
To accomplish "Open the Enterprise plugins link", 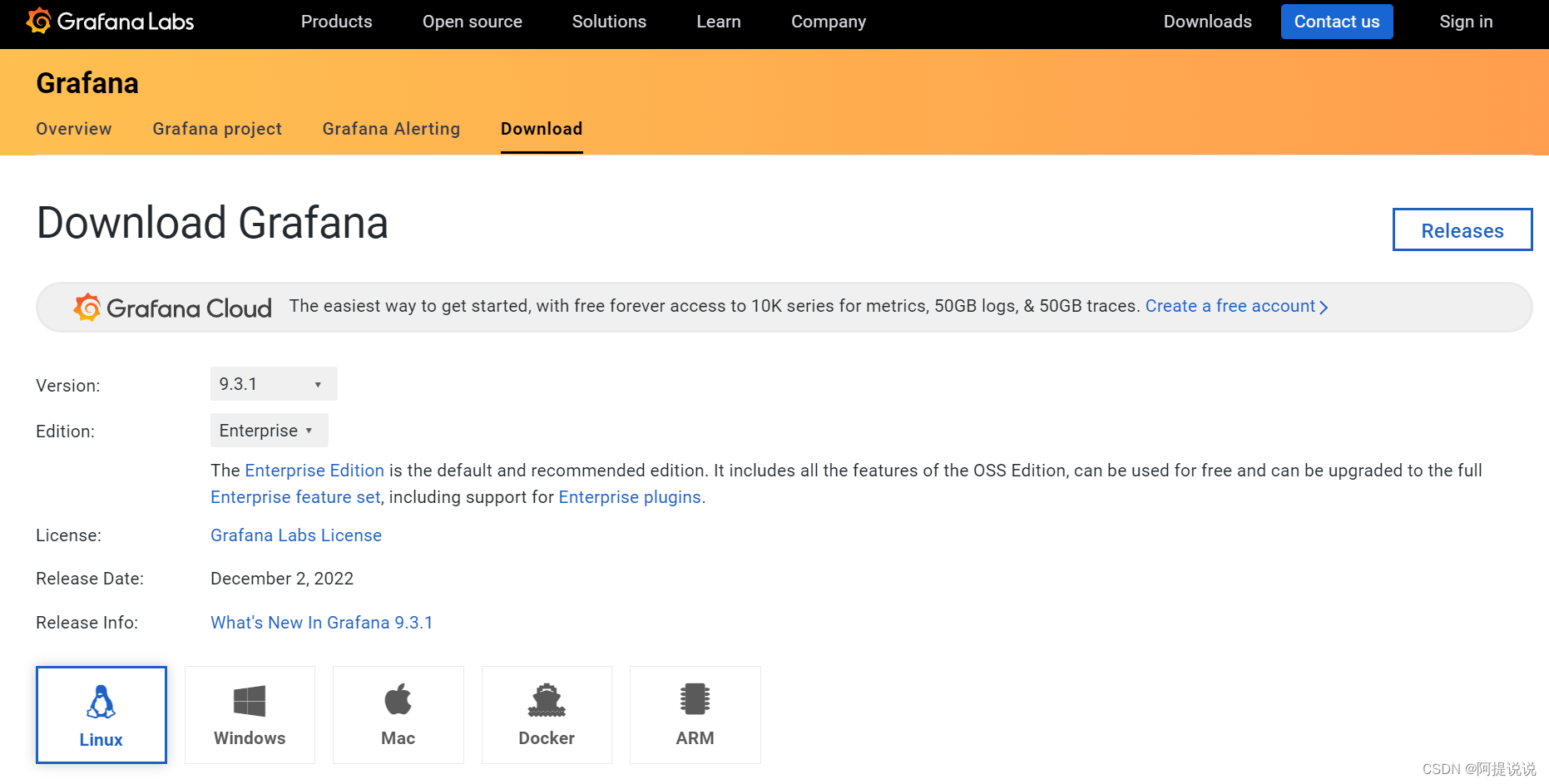I will pos(630,497).
